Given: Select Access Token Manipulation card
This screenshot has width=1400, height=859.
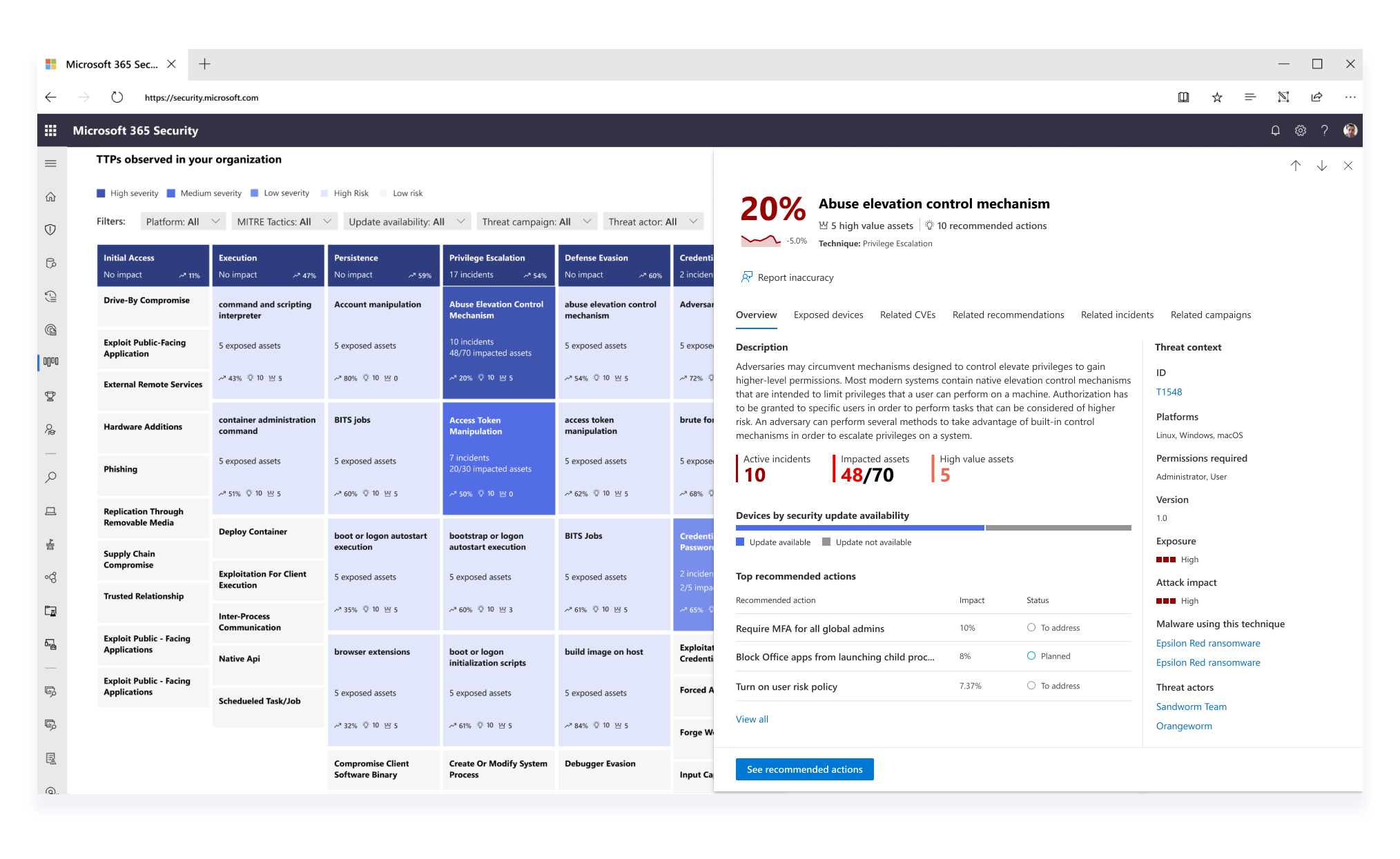Looking at the screenshot, I should pos(498,458).
